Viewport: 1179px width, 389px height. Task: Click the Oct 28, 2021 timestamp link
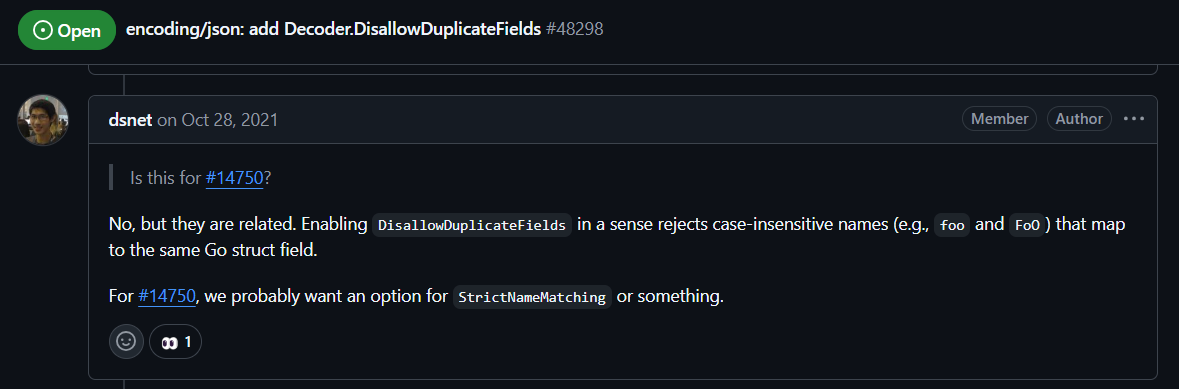230,119
